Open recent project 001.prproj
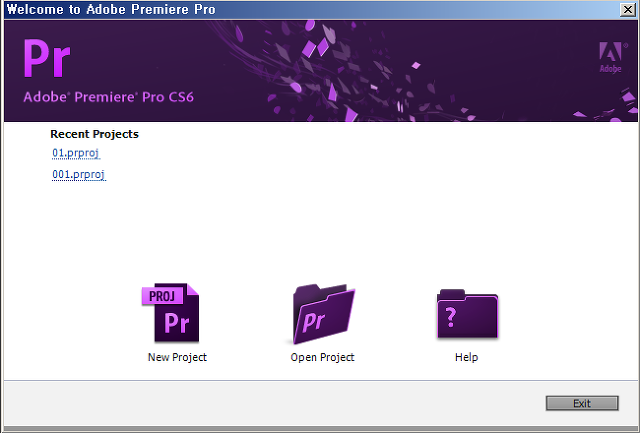640x433 pixels. pyautogui.click(x=78, y=175)
